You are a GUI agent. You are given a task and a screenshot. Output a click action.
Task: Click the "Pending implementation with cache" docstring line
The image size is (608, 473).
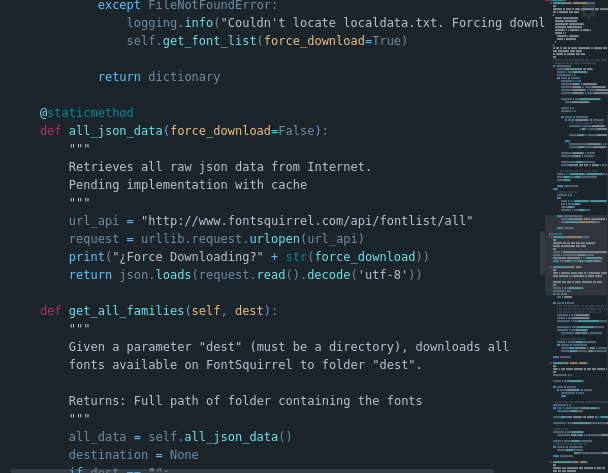coord(187,185)
